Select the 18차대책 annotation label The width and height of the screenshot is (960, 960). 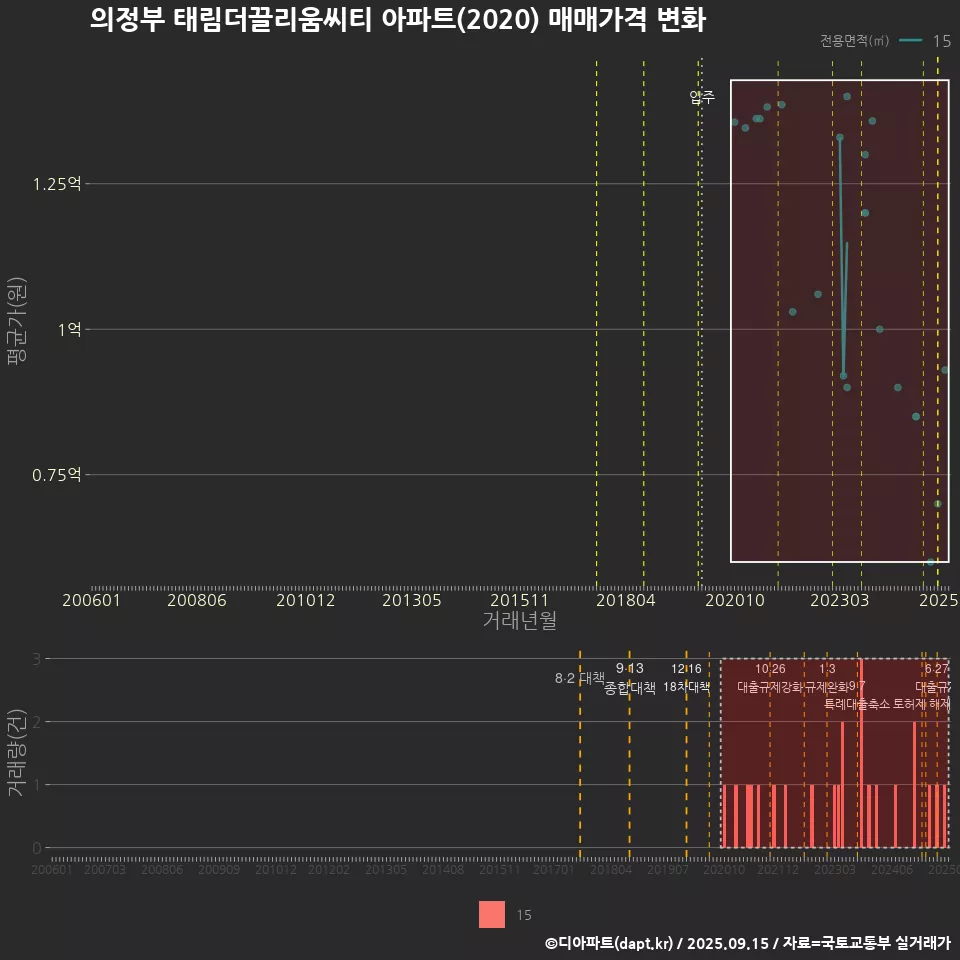686,687
